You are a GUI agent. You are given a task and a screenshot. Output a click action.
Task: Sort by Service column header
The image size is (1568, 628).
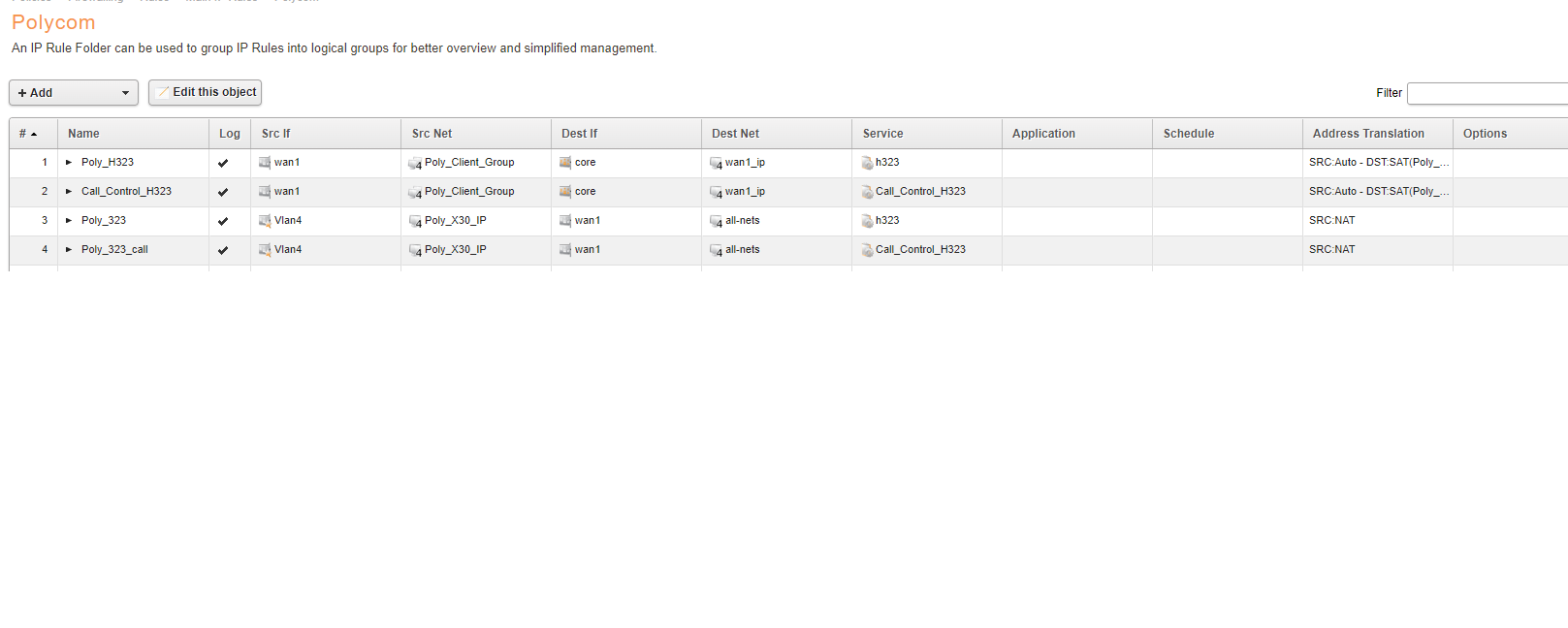[927, 134]
